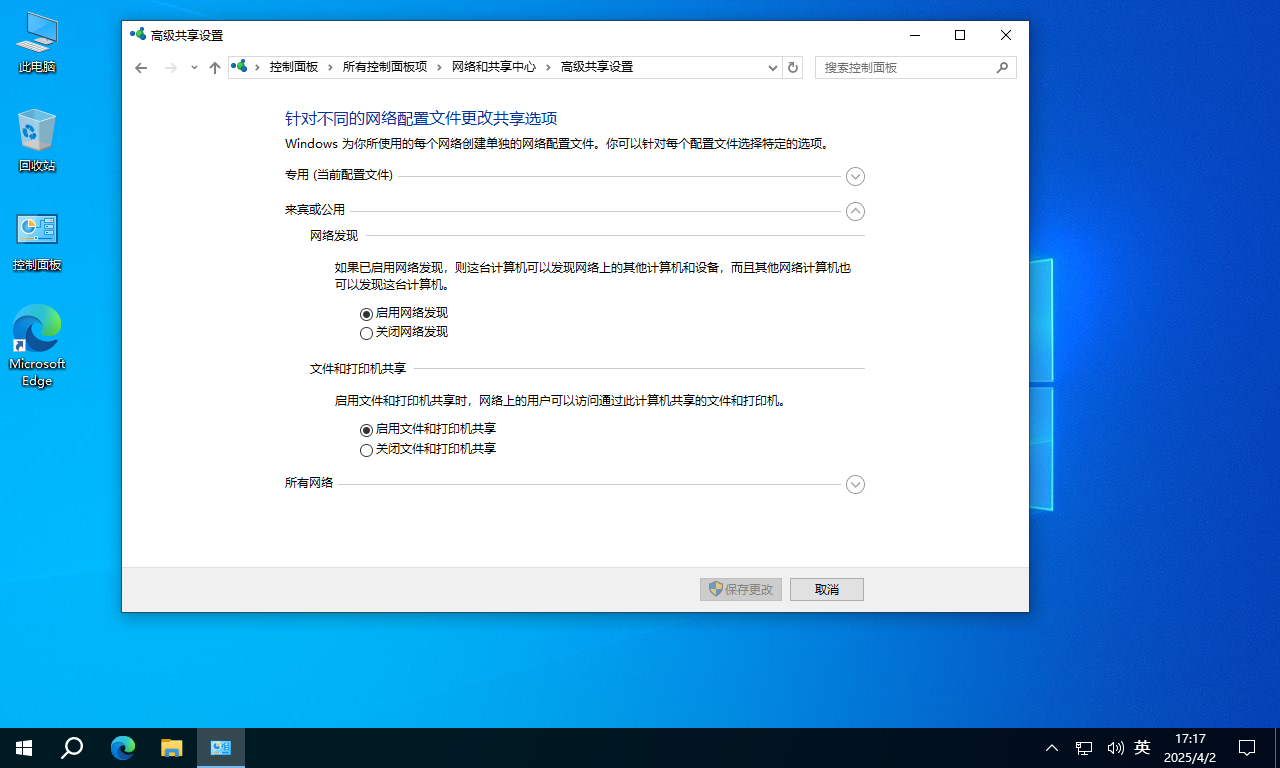Screen dimensions: 1280x768
Task: Click Control Panel taskbar button
Action: [221, 748]
